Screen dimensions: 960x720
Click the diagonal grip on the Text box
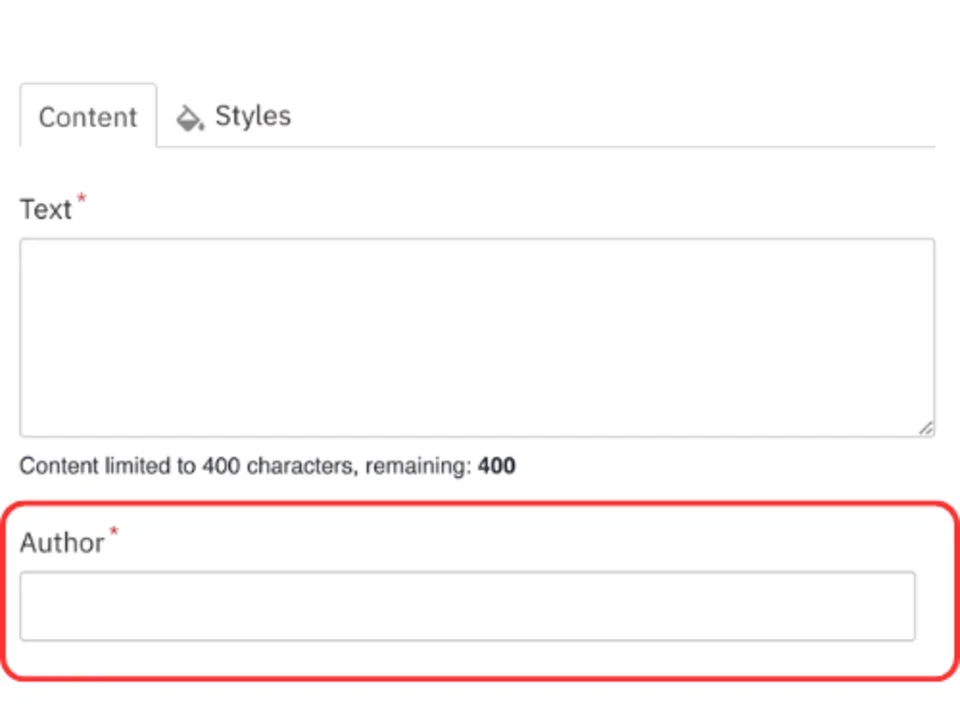(926, 428)
